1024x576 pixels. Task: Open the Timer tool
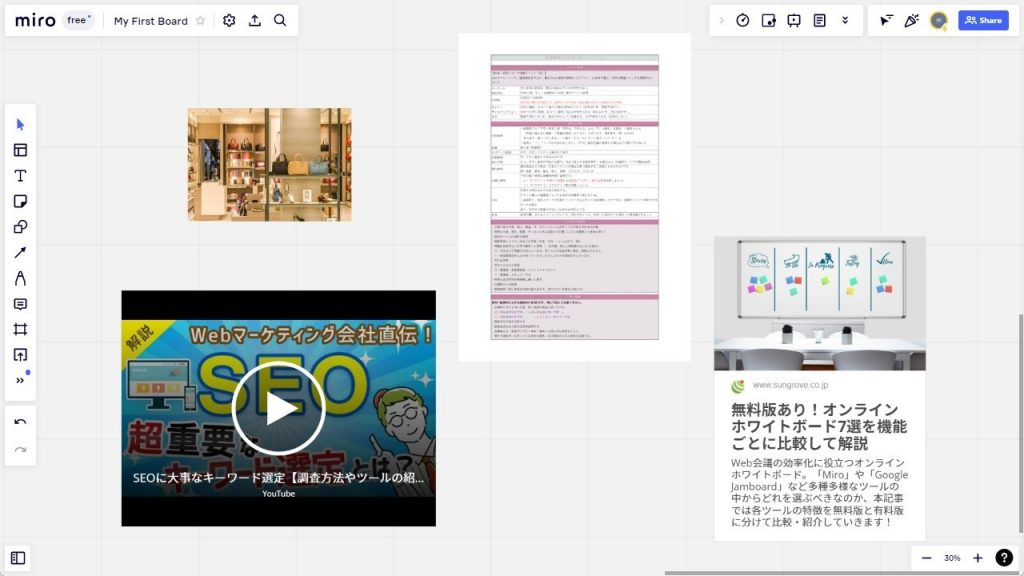click(743, 20)
